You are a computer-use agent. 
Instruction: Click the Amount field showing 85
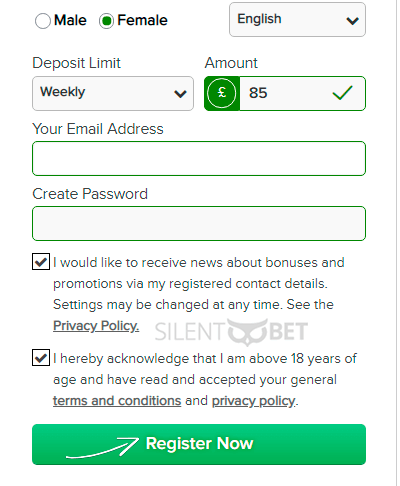coord(285,93)
